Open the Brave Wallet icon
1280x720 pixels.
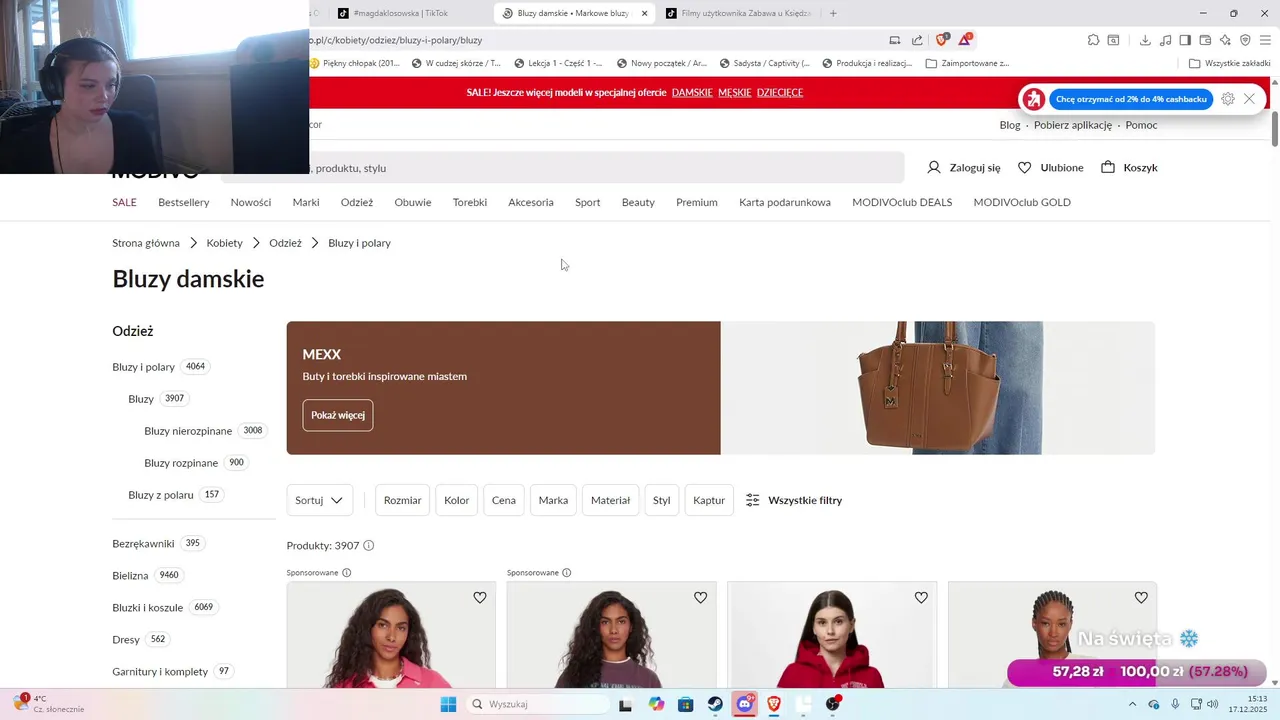point(1205,40)
